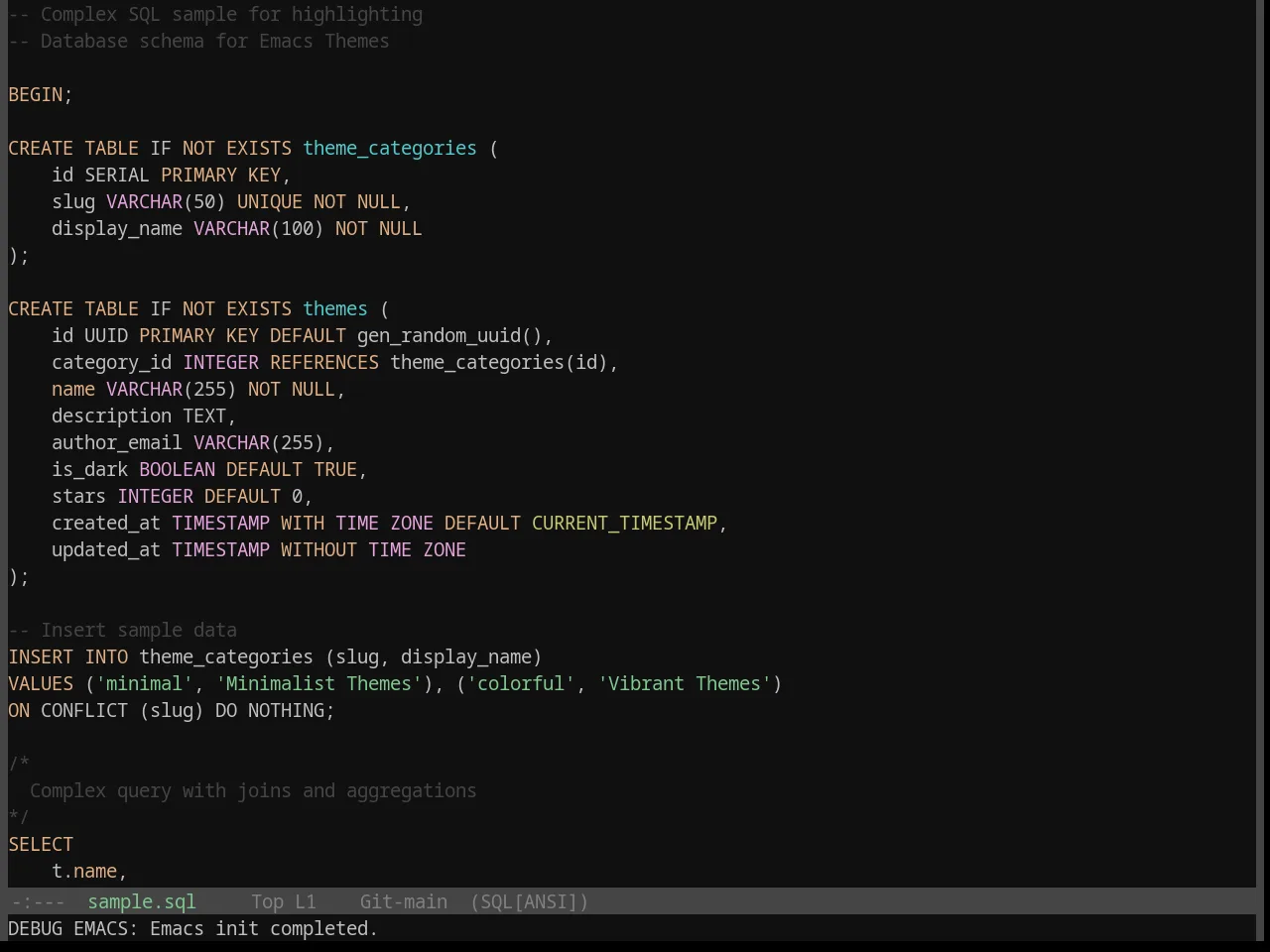Click the 'stars' column name

click(x=78, y=496)
